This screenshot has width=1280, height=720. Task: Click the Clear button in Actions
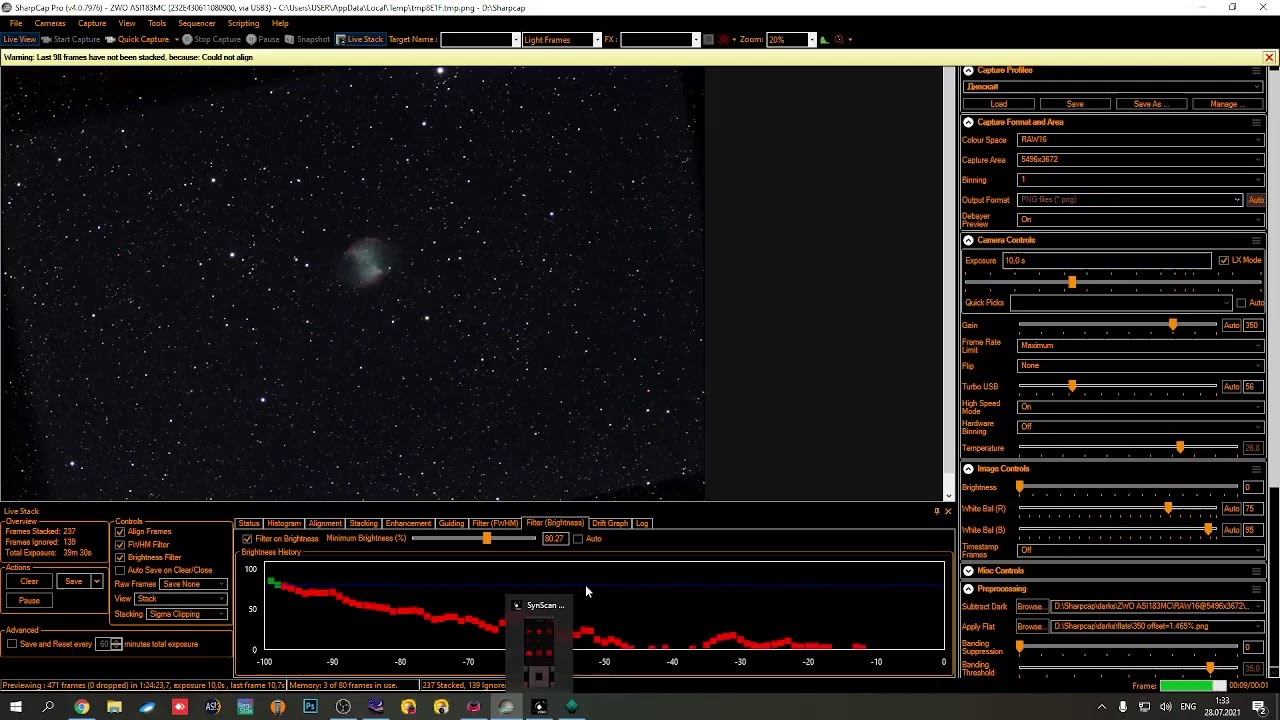29,581
